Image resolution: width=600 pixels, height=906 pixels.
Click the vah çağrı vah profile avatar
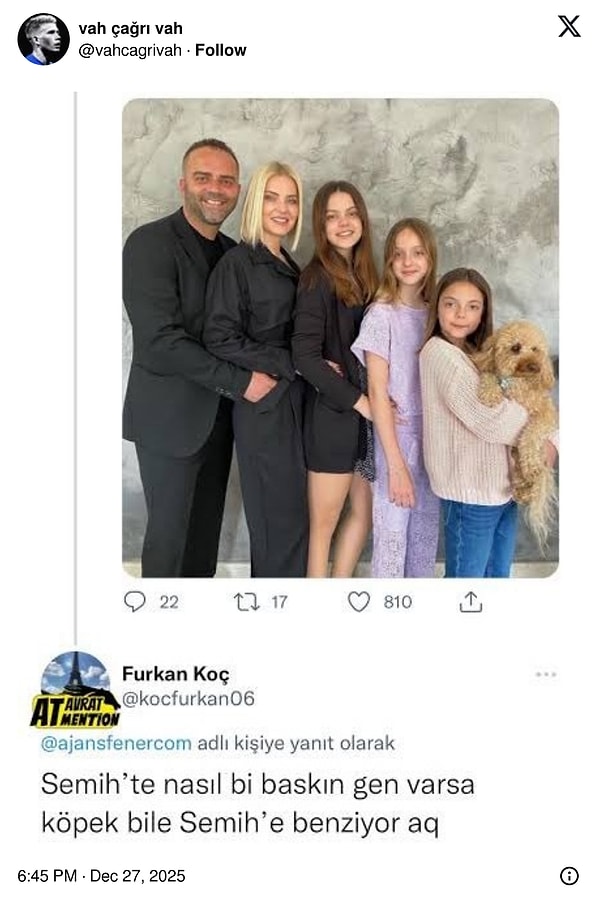[x=43, y=39]
